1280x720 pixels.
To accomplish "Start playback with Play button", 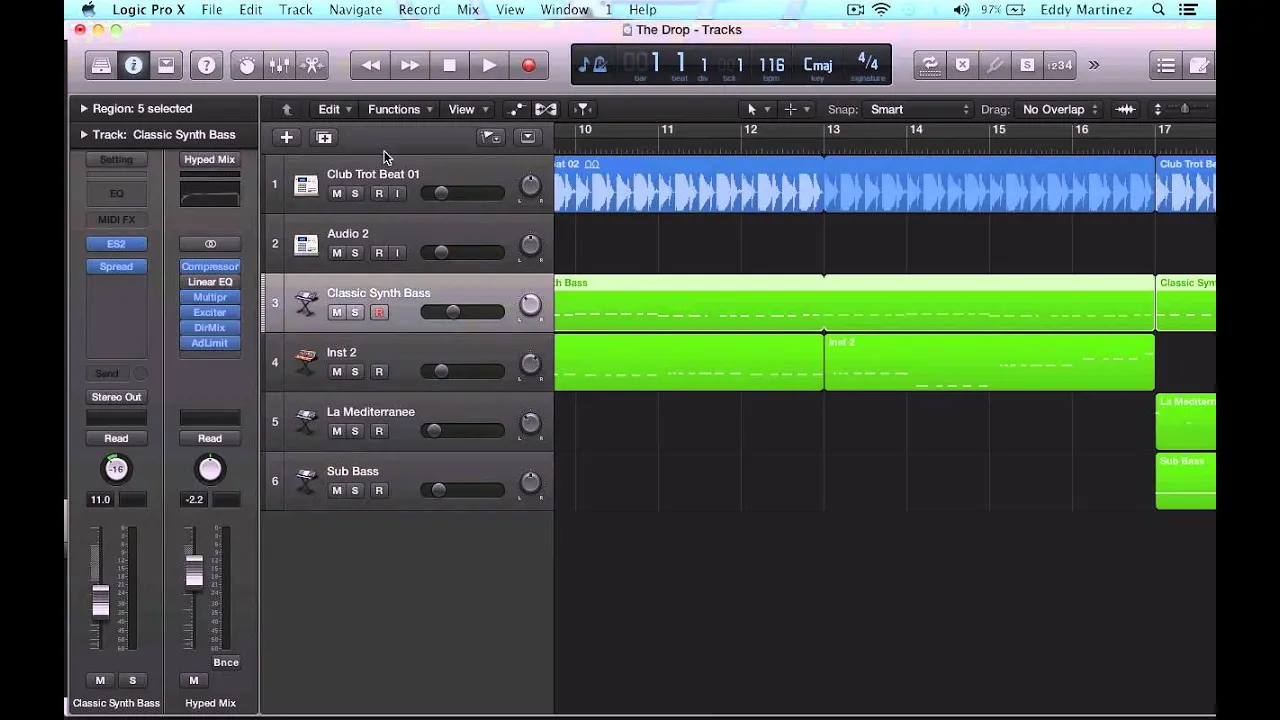I will click(489, 65).
